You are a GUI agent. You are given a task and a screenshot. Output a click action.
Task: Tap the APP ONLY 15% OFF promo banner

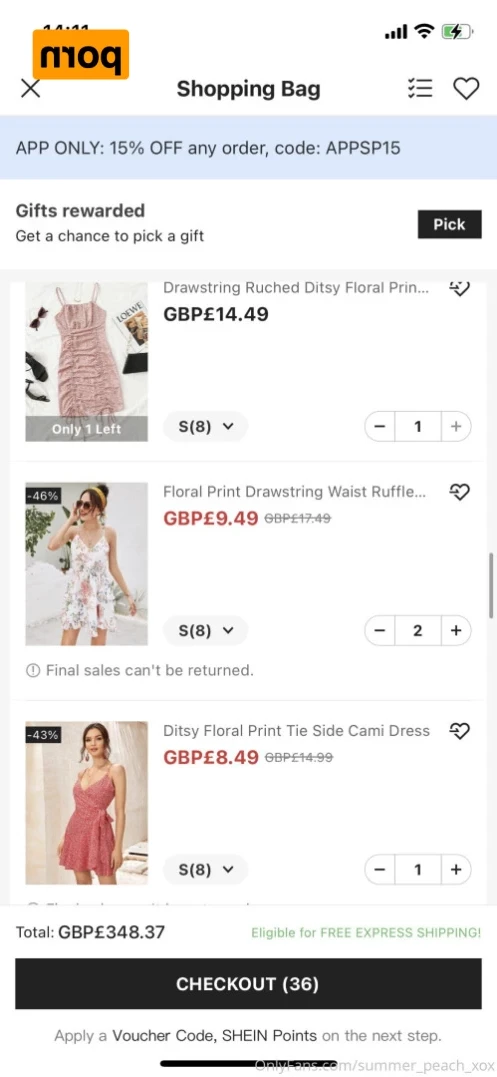pyautogui.click(x=248, y=148)
